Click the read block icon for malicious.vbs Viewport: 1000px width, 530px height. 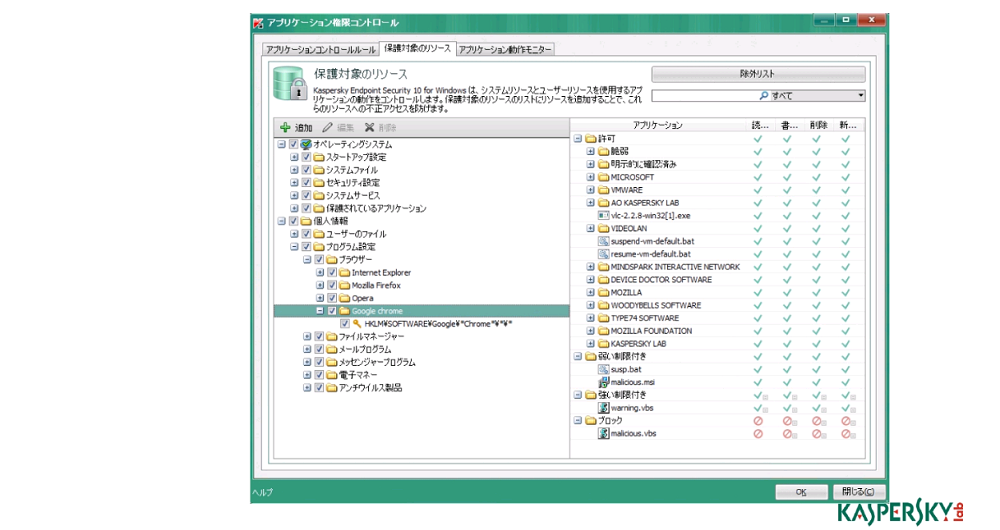pos(758,434)
